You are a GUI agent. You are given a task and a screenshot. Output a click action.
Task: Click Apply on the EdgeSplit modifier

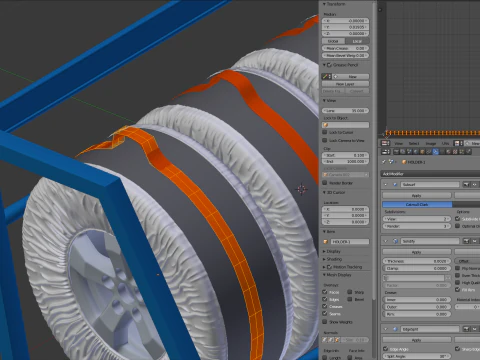pyautogui.click(x=417, y=340)
